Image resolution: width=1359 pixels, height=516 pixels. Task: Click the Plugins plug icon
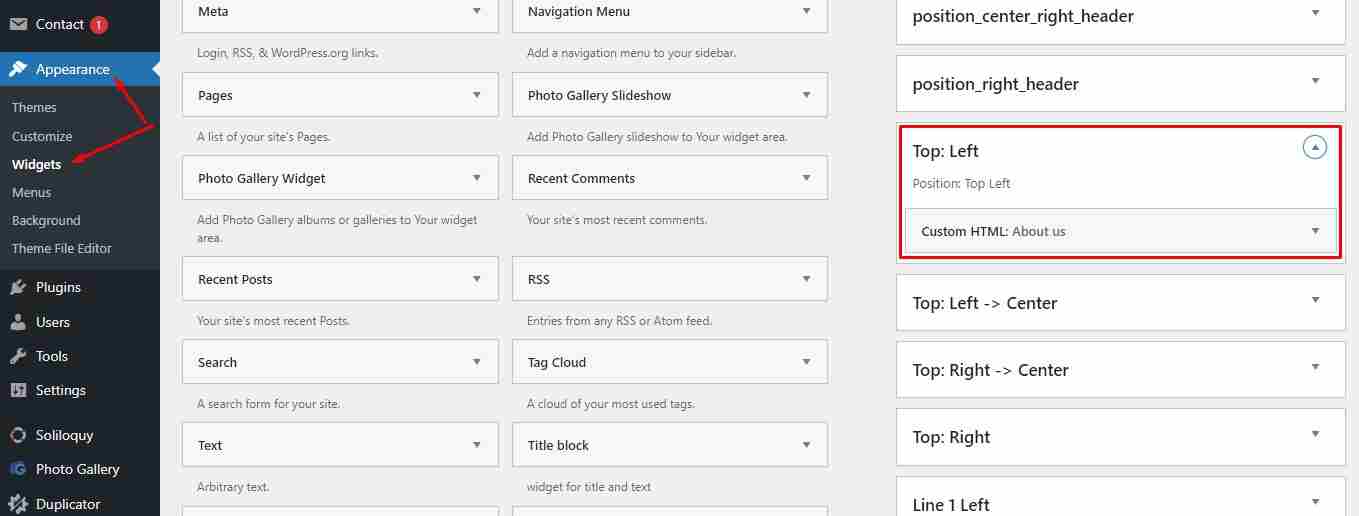point(18,287)
